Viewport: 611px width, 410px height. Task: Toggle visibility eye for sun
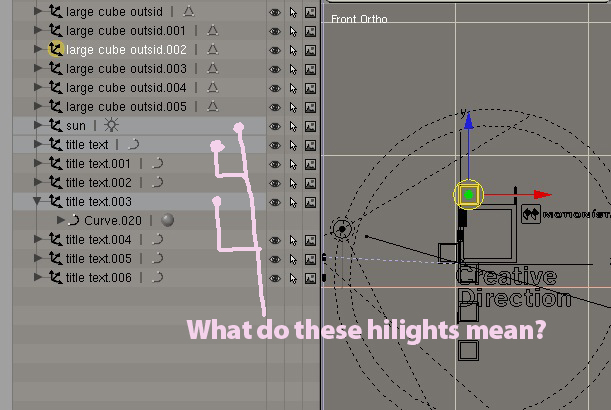point(275,126)
